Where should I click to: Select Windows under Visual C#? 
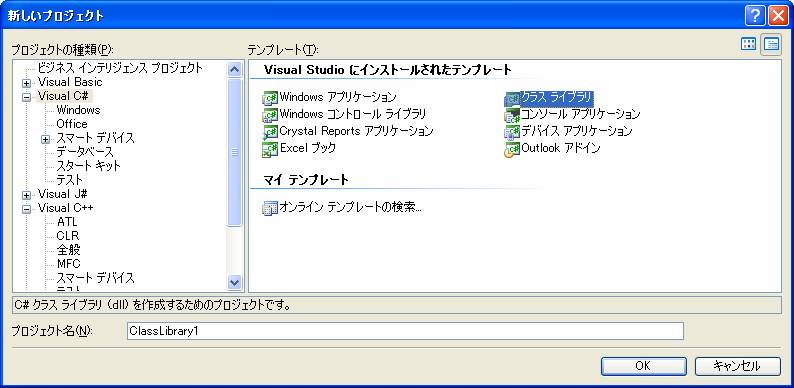(x=78, y=110)
